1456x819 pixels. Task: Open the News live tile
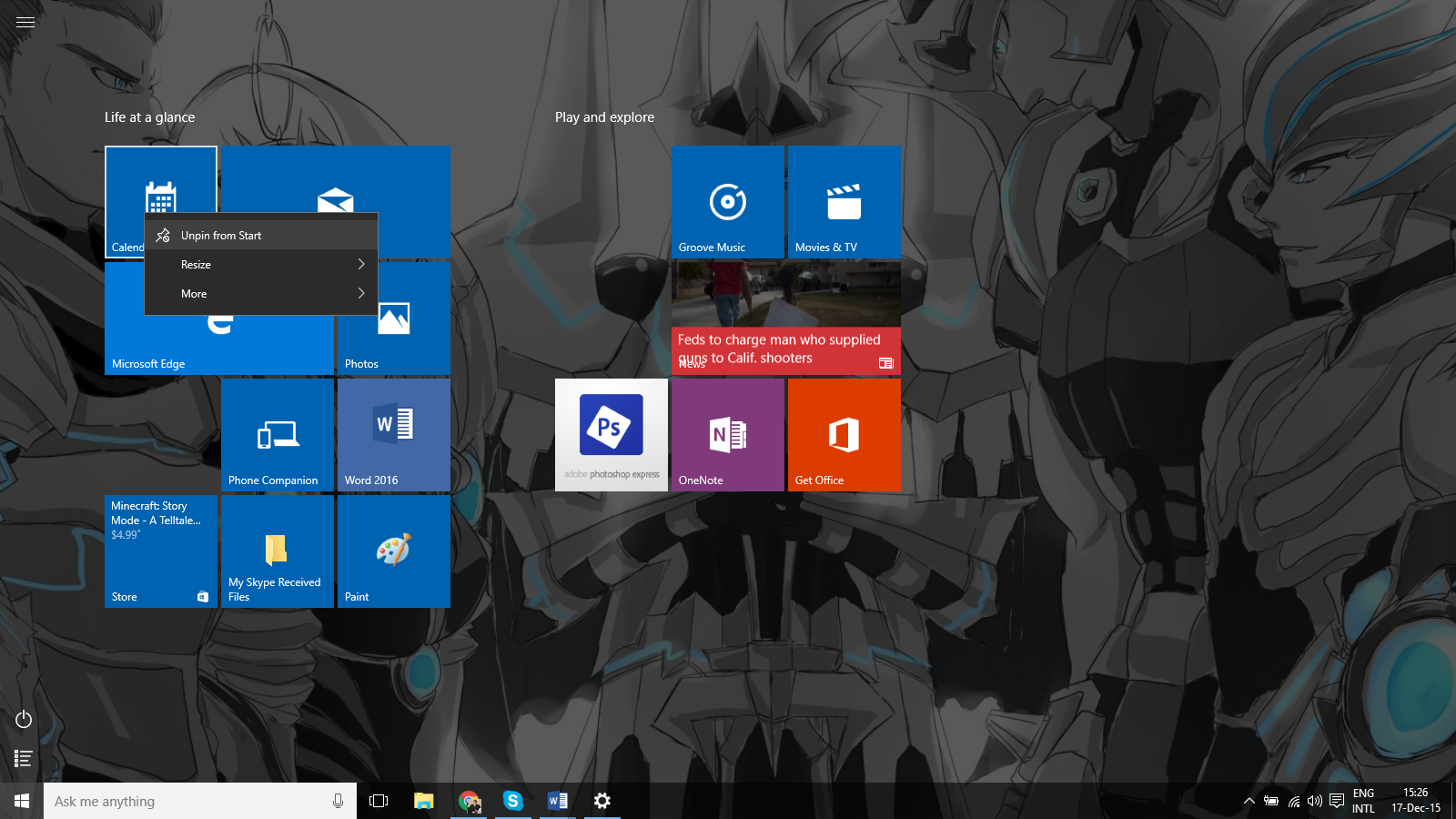786,318
